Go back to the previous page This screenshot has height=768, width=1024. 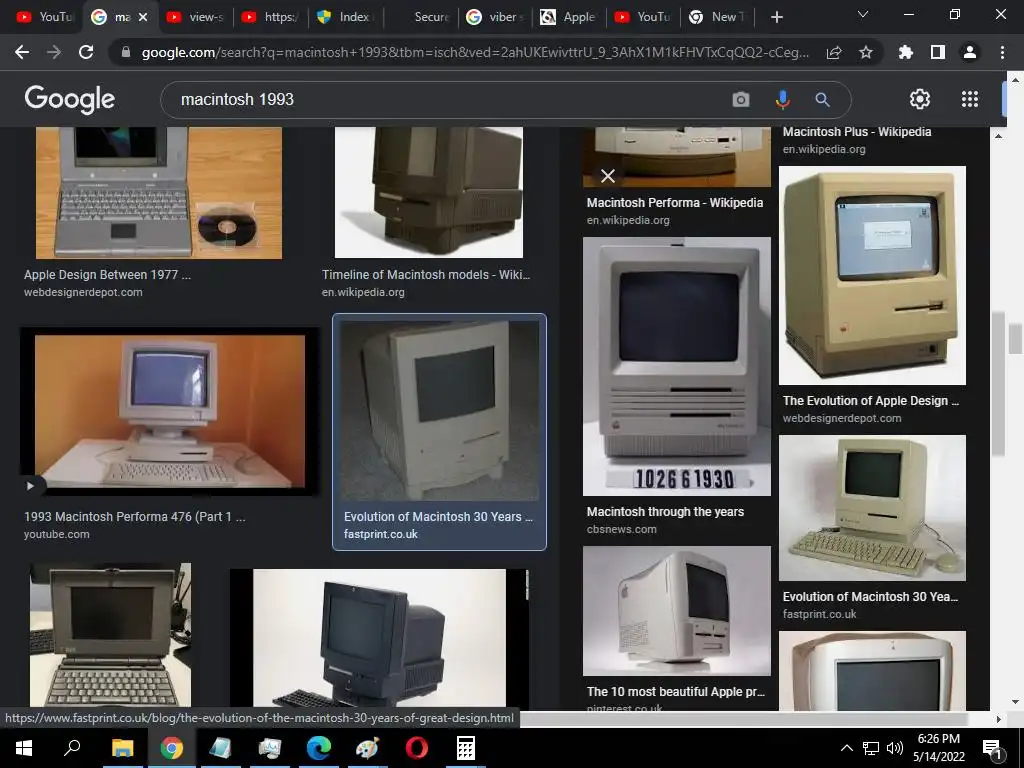[22, 52]
